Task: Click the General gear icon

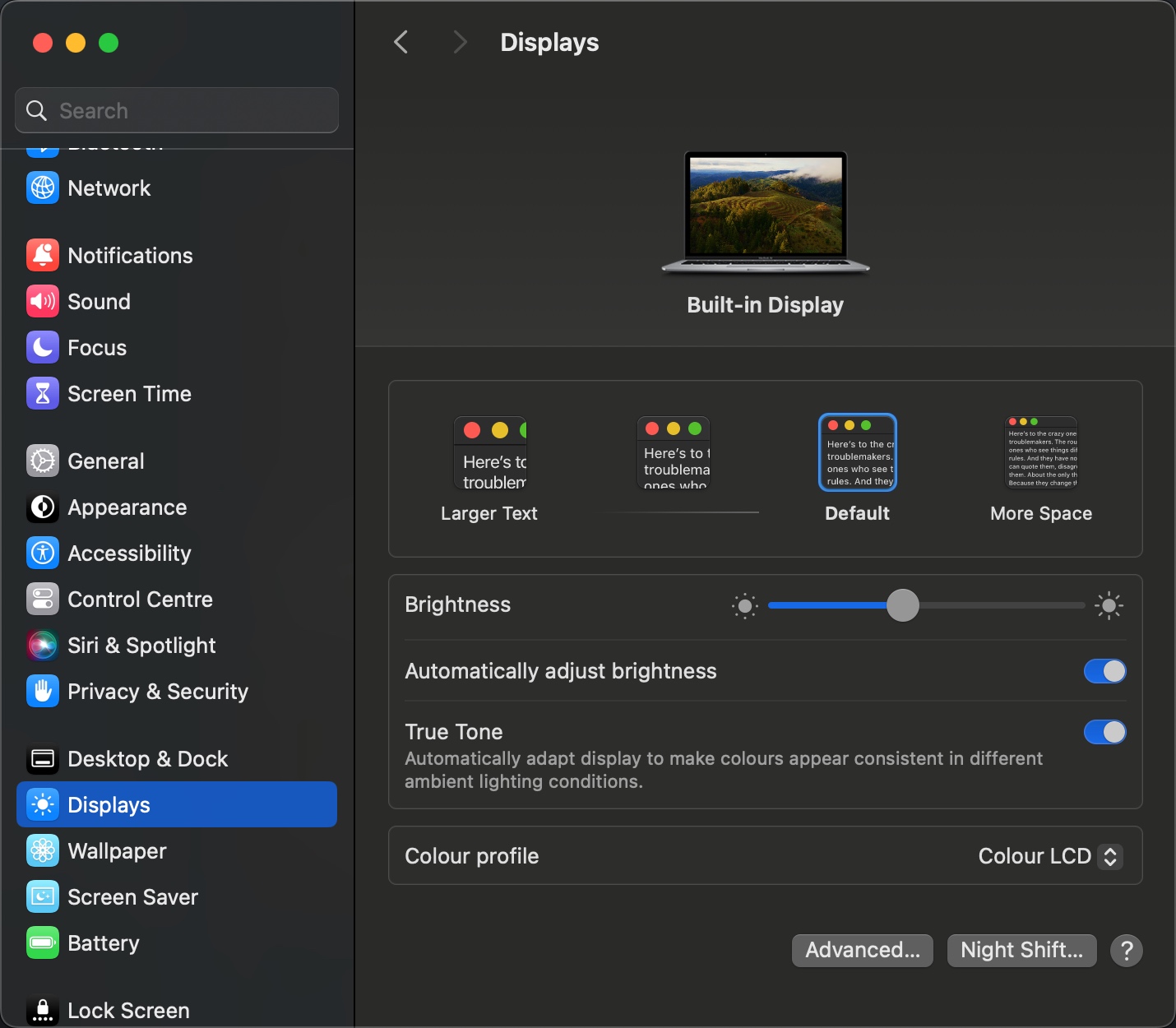Action: (x=43, y=461)
